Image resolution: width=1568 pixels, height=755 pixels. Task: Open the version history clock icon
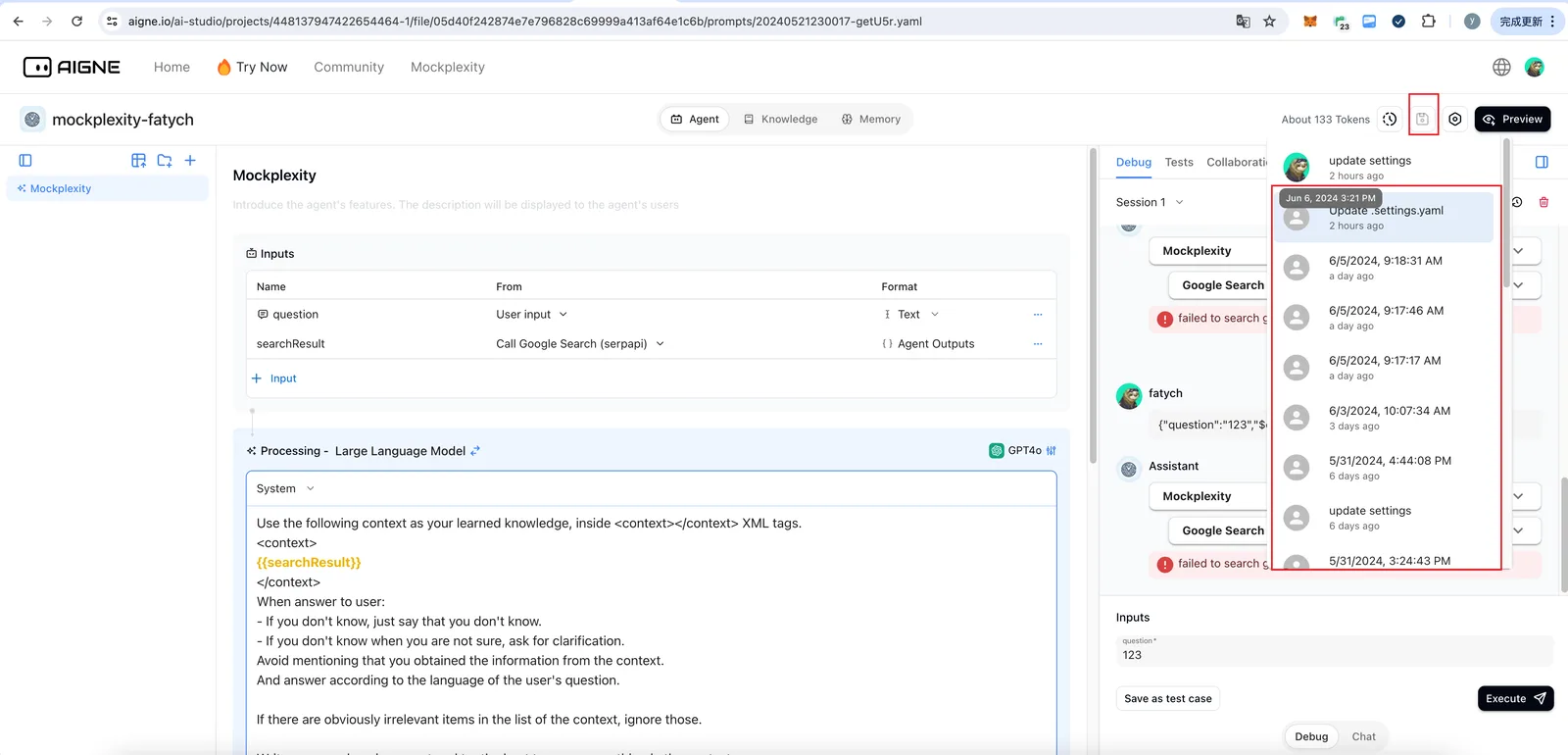point(1390,119)
